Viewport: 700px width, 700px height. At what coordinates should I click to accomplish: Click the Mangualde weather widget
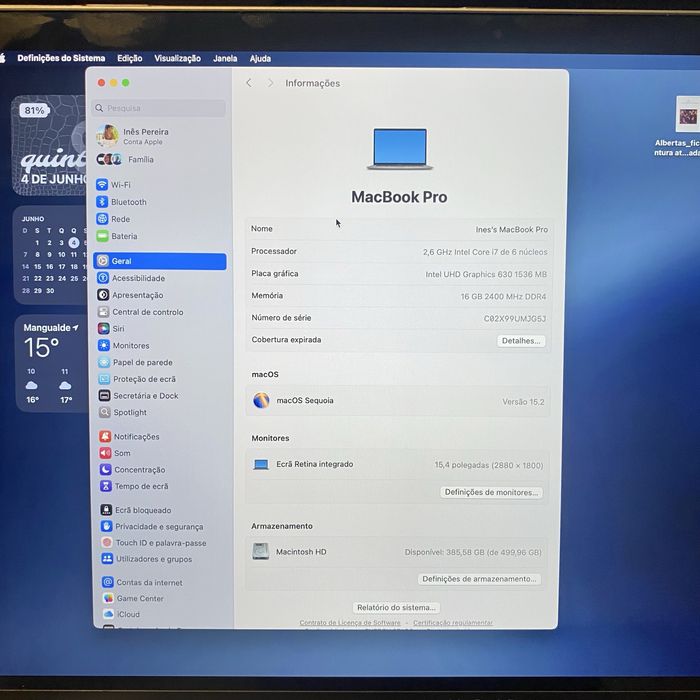(53, 363)
